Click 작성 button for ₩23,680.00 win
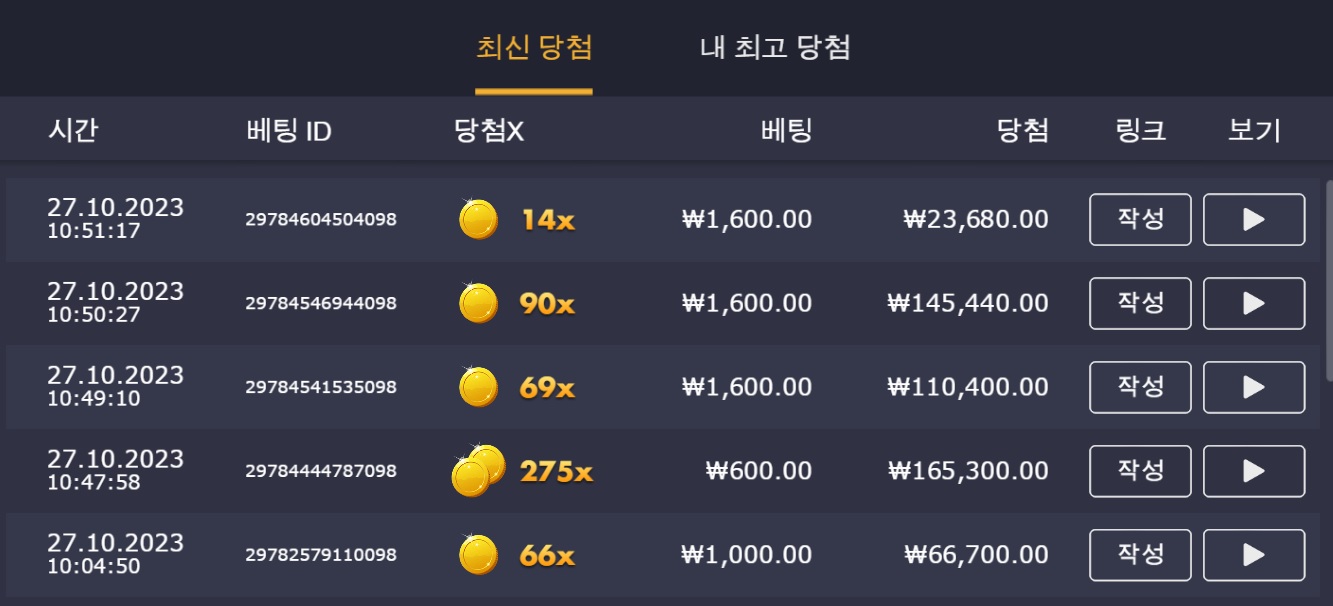 (x=1140, y=220)
